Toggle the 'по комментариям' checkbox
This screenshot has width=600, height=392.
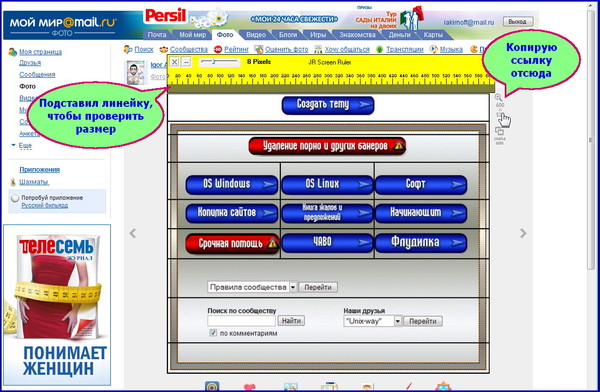[x=213, y=333]
